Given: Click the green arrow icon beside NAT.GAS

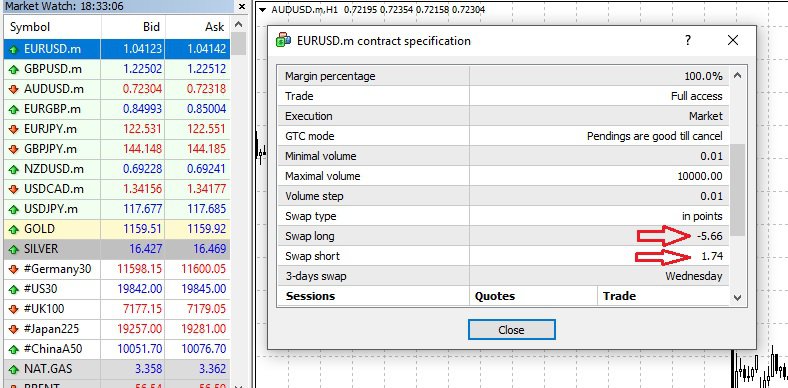Looking at the screenshot, I should coord(14,369).
